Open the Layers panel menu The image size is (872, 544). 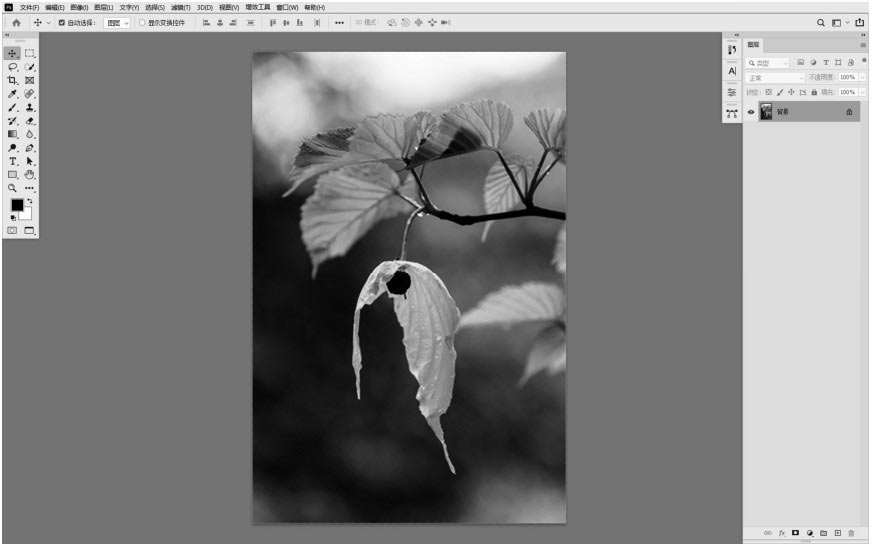(863, 45)
